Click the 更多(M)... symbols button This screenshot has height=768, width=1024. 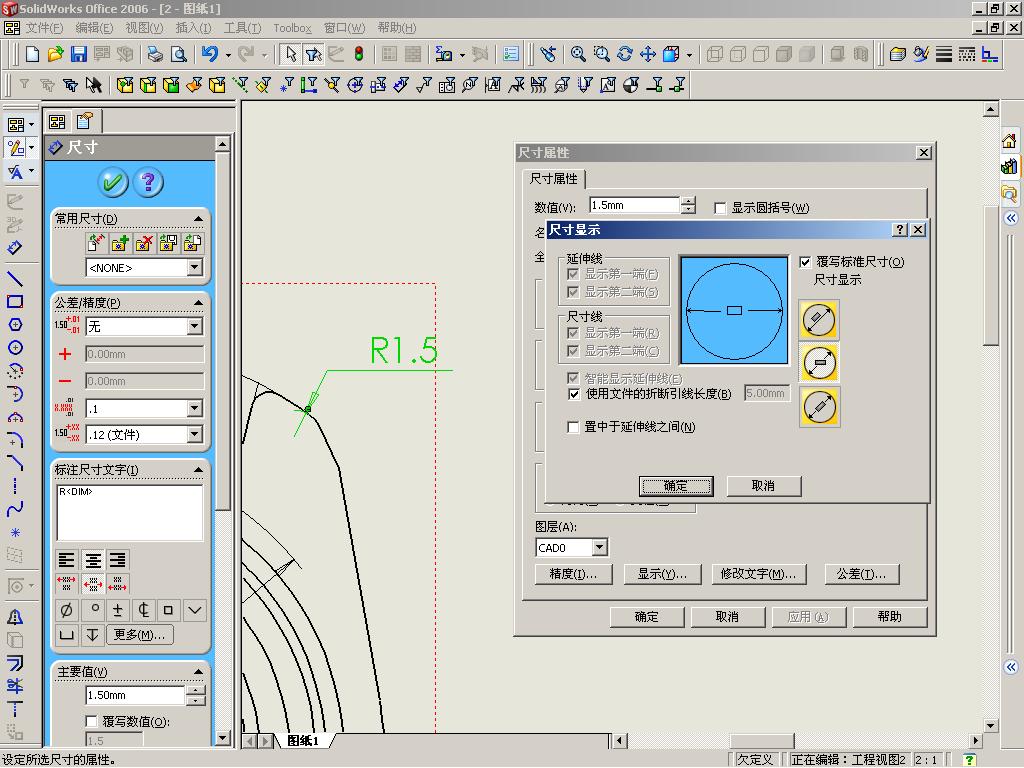point(140,635)
